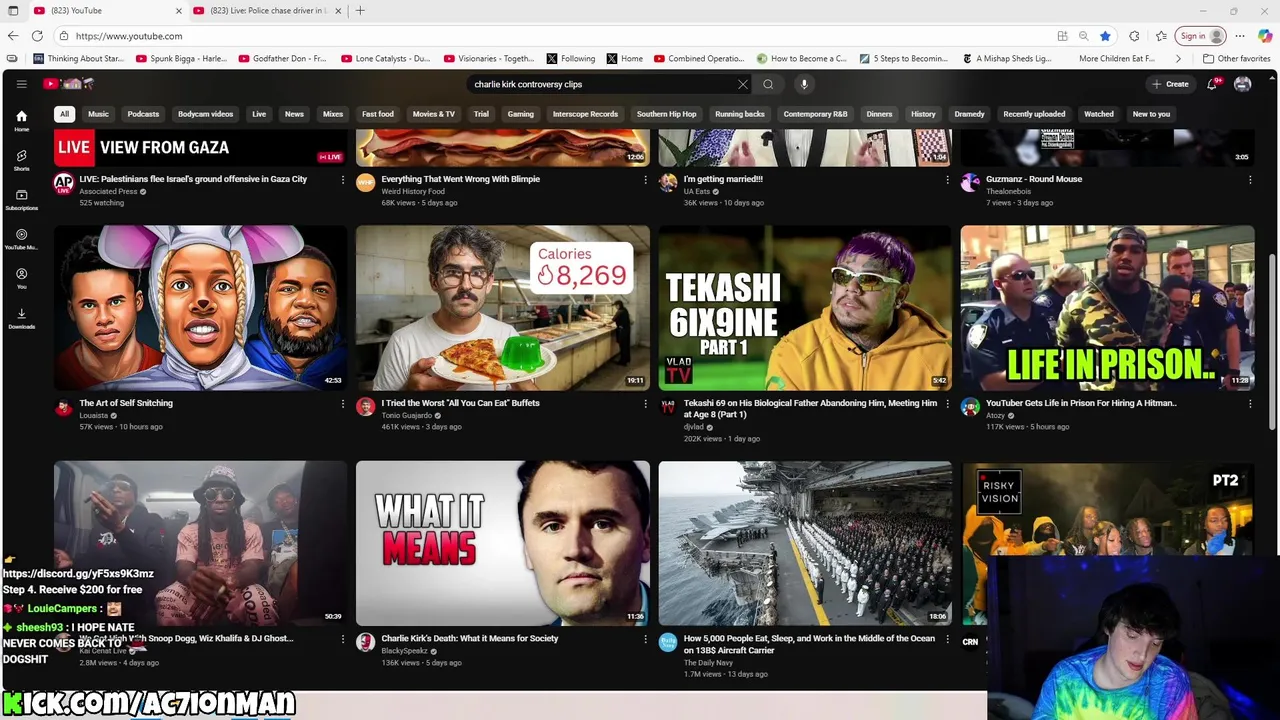This screenshot has height=720, width=1280.
Task: Select the Southern Hip Hop chip
Action: pyautogui.click(x=666, y=114)
